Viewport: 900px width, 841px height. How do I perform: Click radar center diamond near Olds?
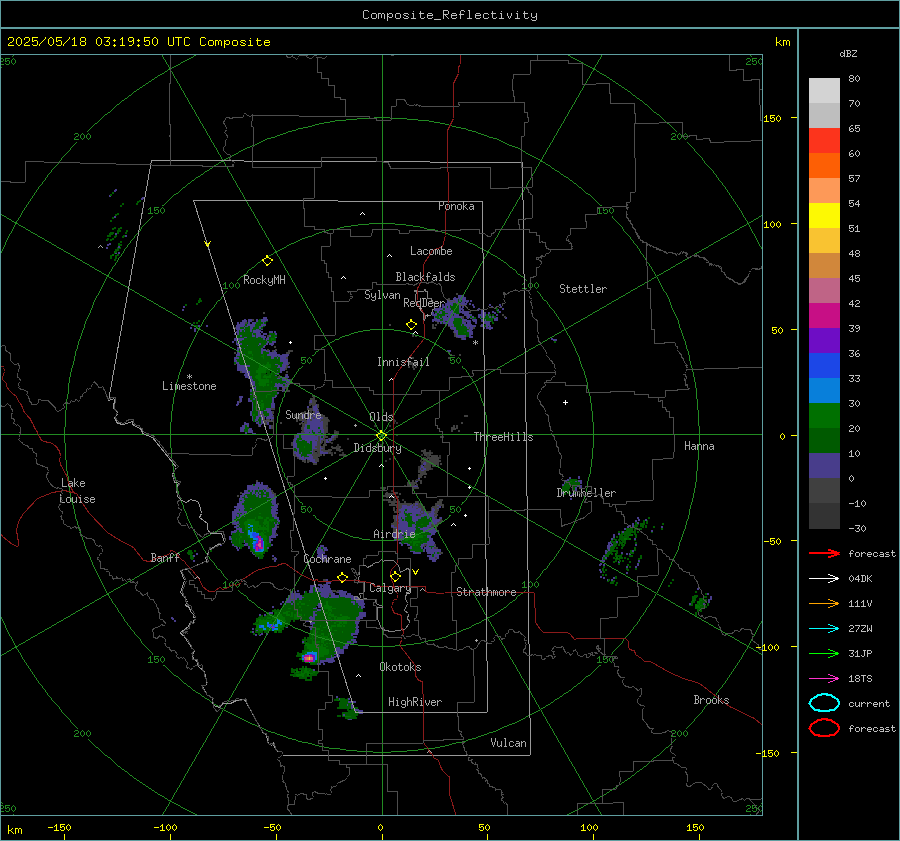[x=382, y=436]
